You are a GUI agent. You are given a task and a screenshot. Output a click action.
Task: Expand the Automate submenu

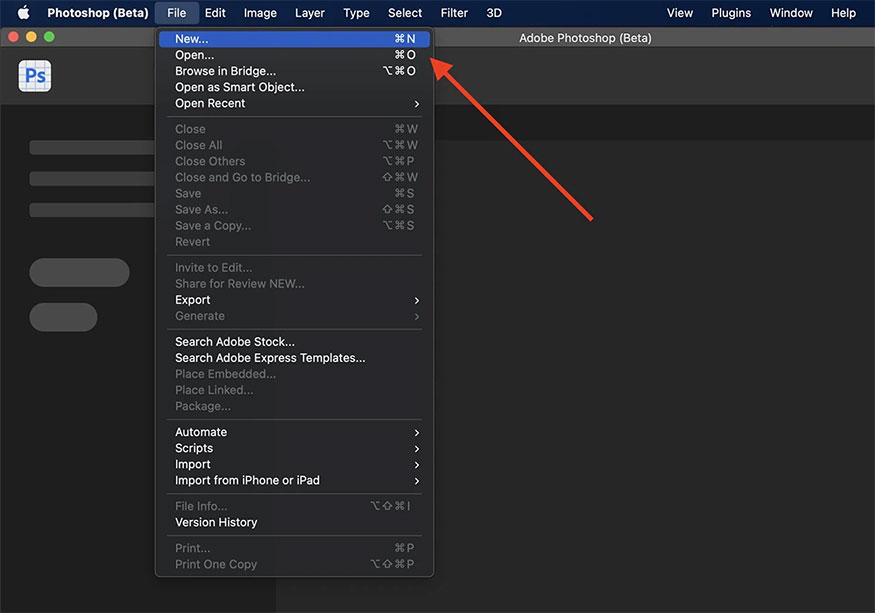pyautogui.click(x=201, y=432)
